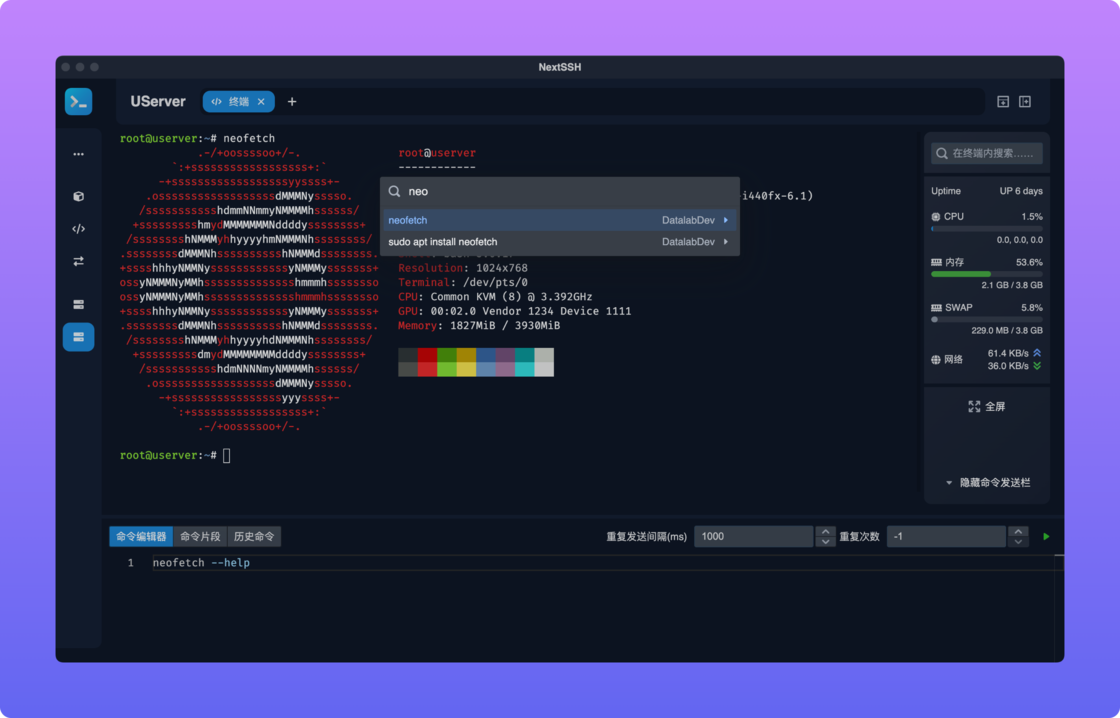Click the split layout icon top right
The width and height of the screenshot is (1120, 718).
1025,101
